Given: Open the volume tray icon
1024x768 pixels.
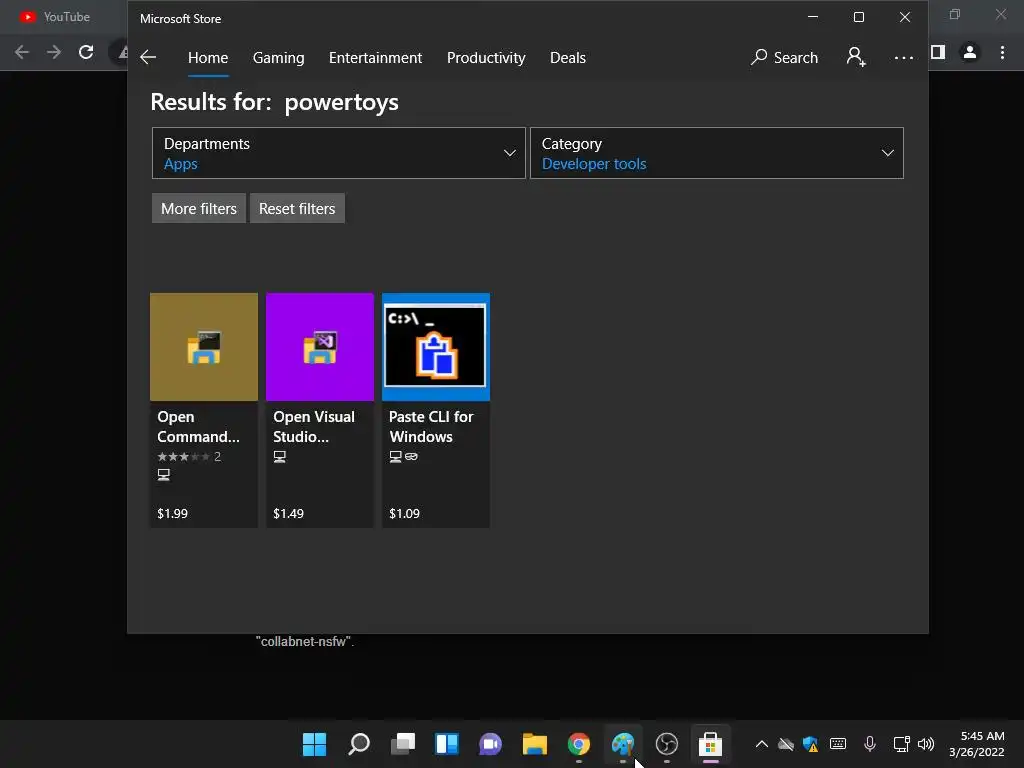Looking at the screenshot, I should [x=926, y=744].
